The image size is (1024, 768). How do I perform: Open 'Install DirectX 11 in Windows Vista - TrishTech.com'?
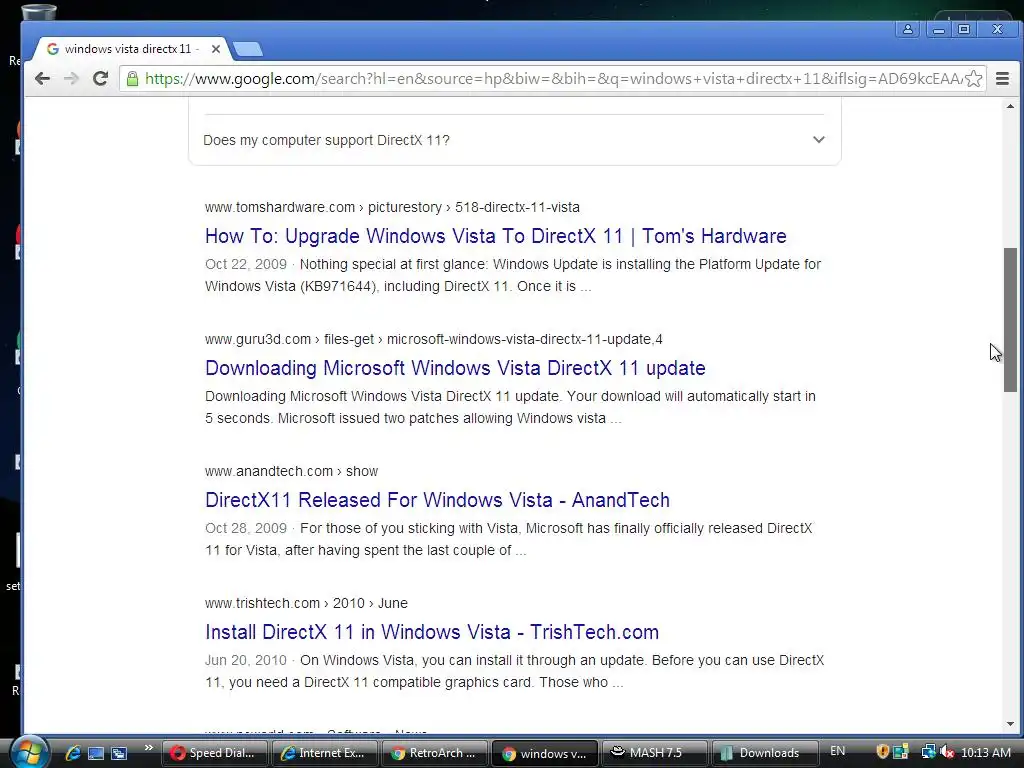point(432,632)
